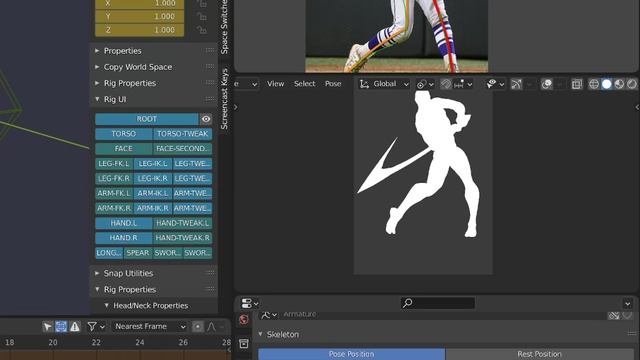This screenshot has width=640, height=360.
Task: Open the snap element options dropdown
Action: [x=463, y=84]
